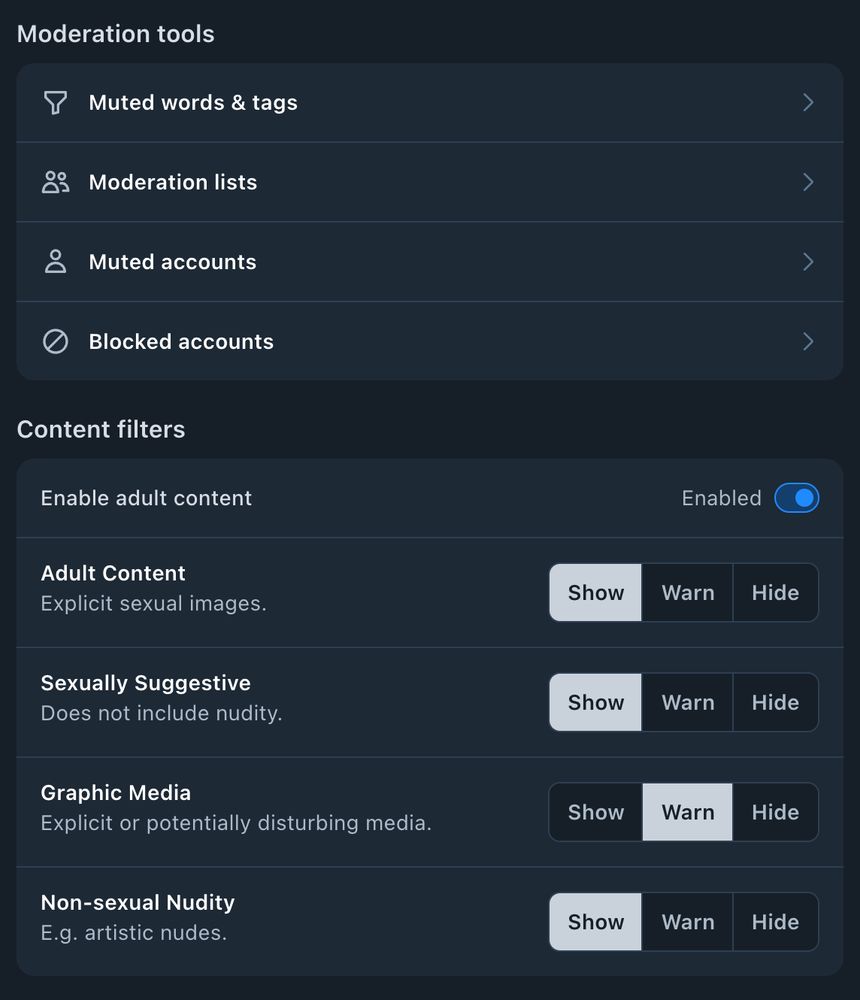The width and height of the screenshot is (860, 1000).
Task: Click the blocked circle-slash icon
Action: 56,341
